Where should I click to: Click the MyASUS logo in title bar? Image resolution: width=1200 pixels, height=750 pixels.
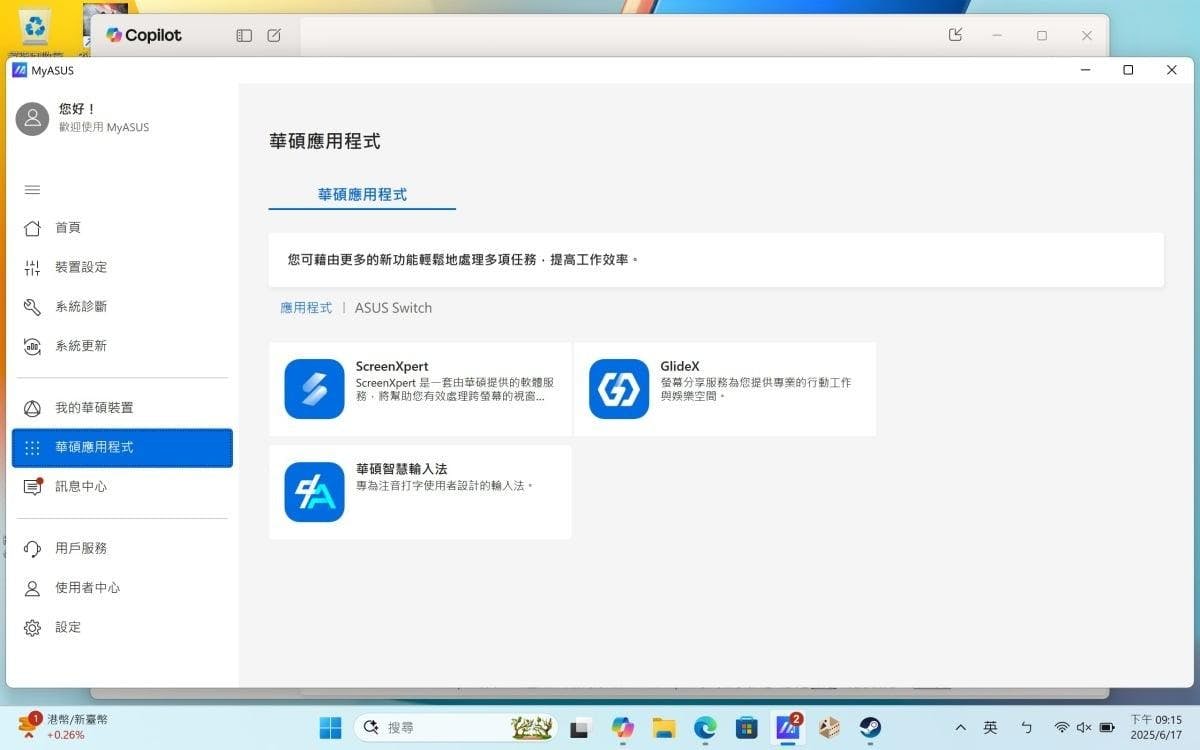point(19,70)
